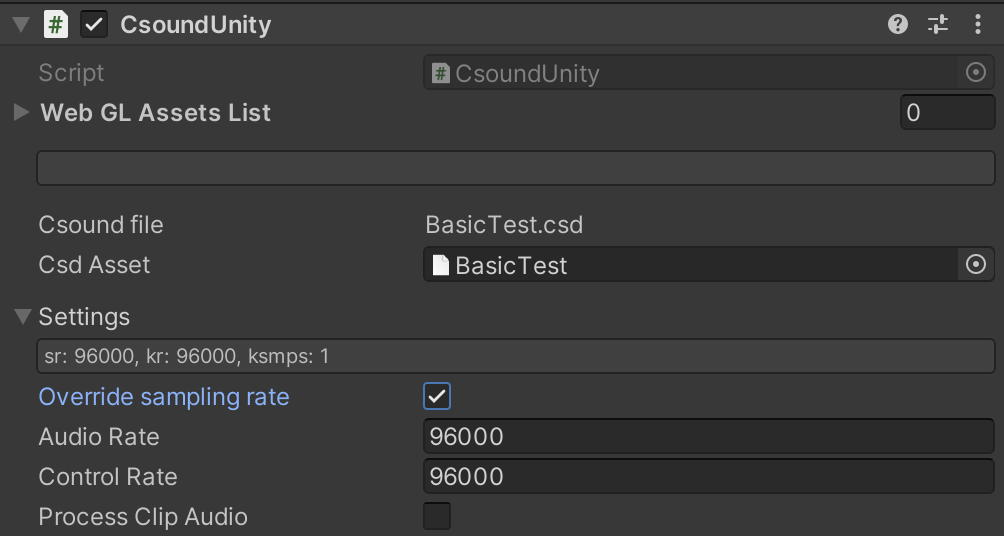Click the CsoundUnity header title
Screen dimensions: 1004x536
pyautogui.click(x=195, y=25)
